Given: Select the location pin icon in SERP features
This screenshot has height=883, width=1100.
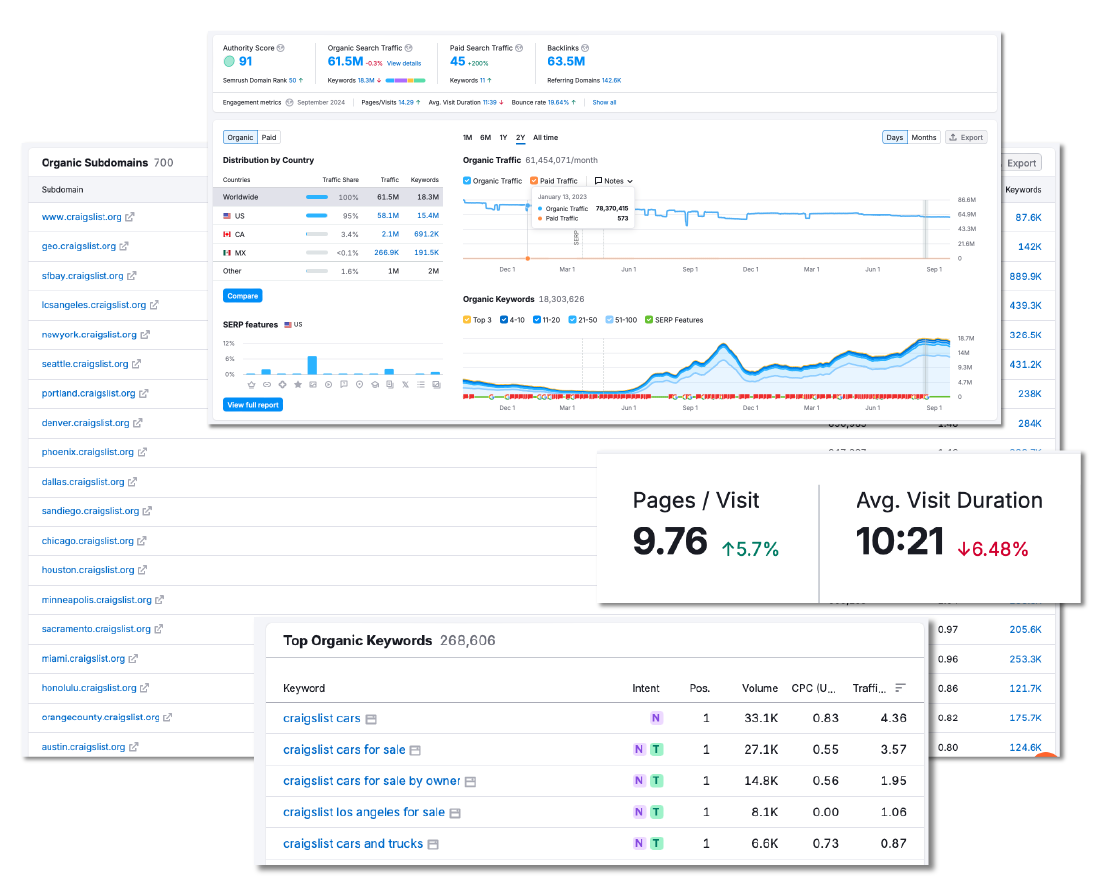Looking at the screenshot, I should [x=359, y=384].
